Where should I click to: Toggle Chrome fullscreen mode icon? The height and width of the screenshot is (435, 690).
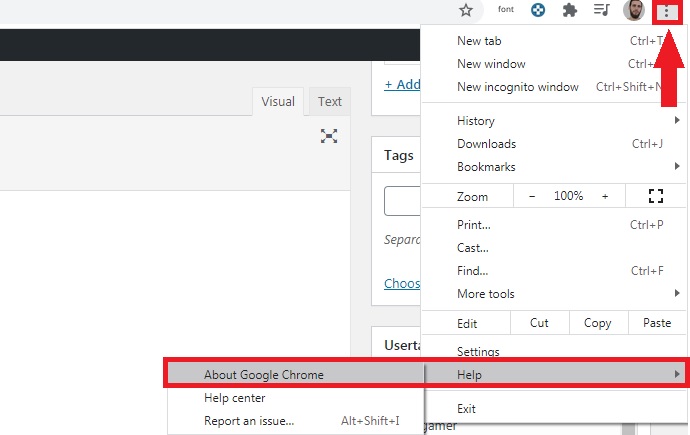656,196
